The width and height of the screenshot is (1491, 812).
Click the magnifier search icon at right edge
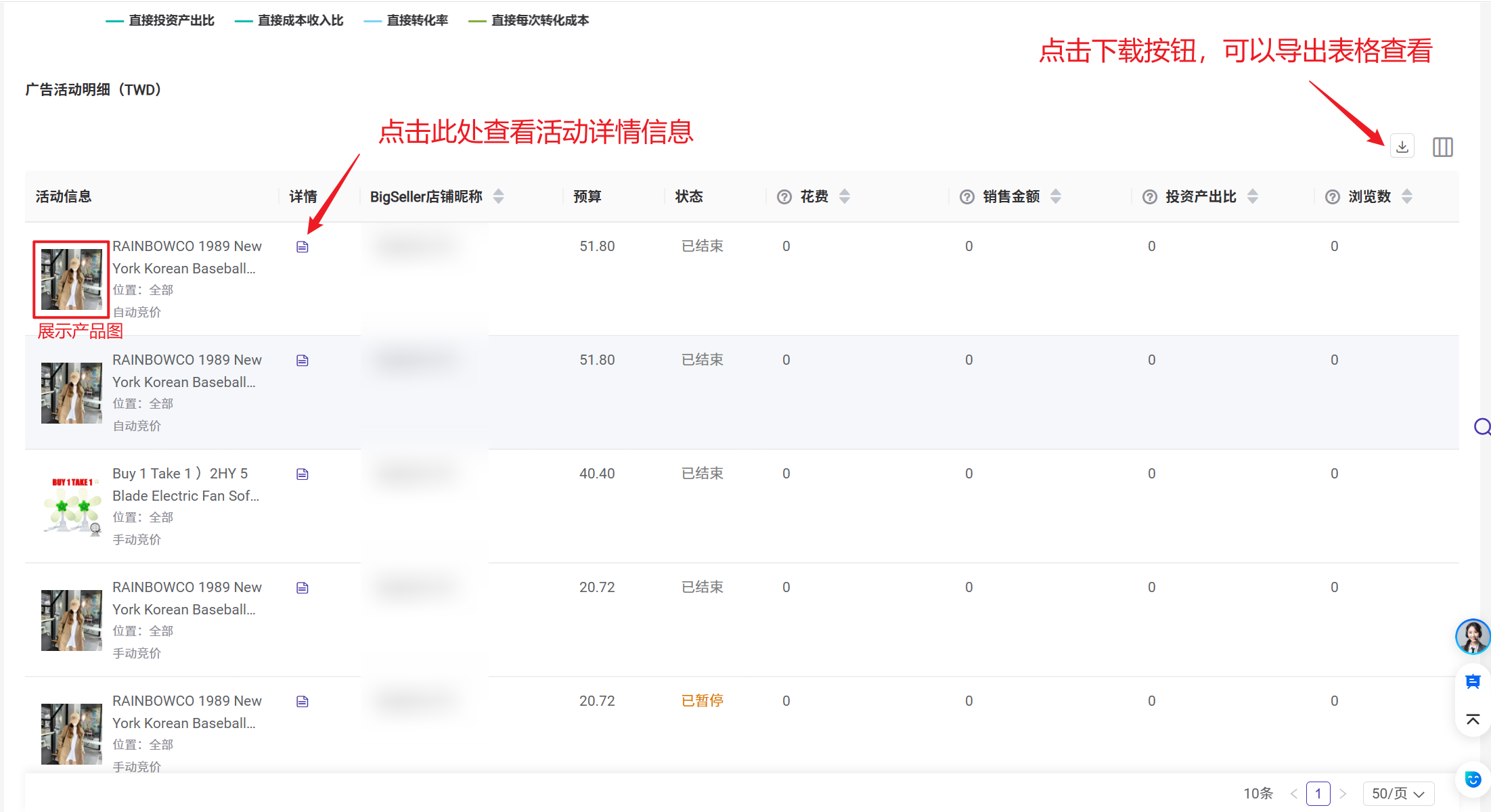(x=1482, y=427)
